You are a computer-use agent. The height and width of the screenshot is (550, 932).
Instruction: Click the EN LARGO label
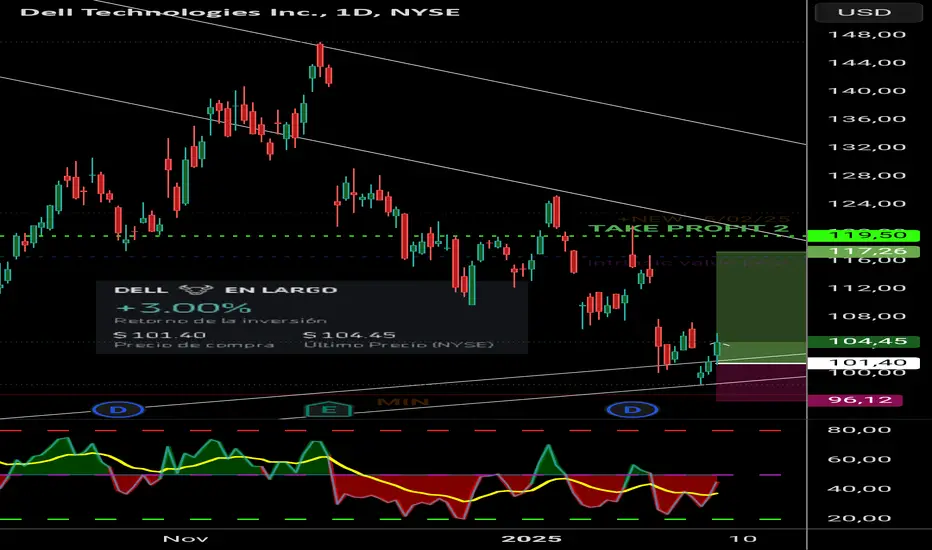281,290
